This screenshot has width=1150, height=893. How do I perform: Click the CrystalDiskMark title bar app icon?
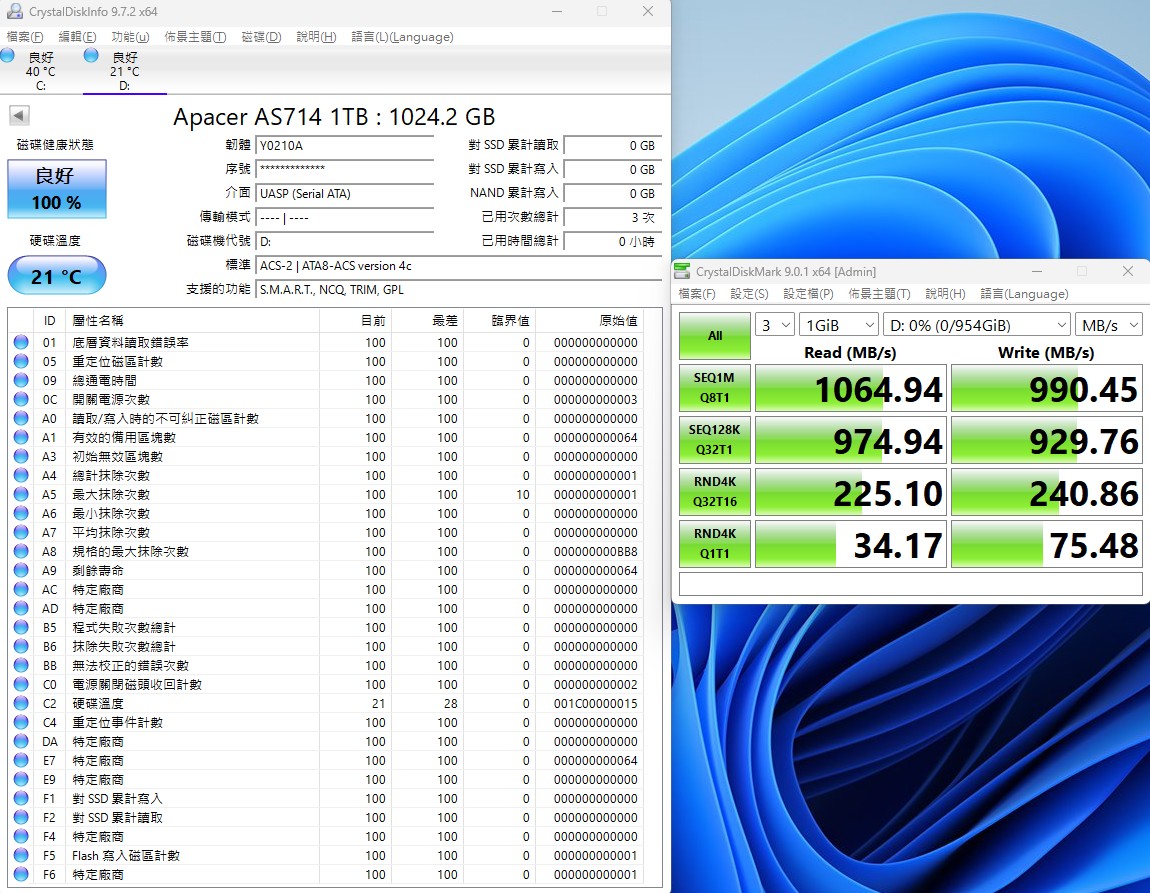[x=682, y=271]
